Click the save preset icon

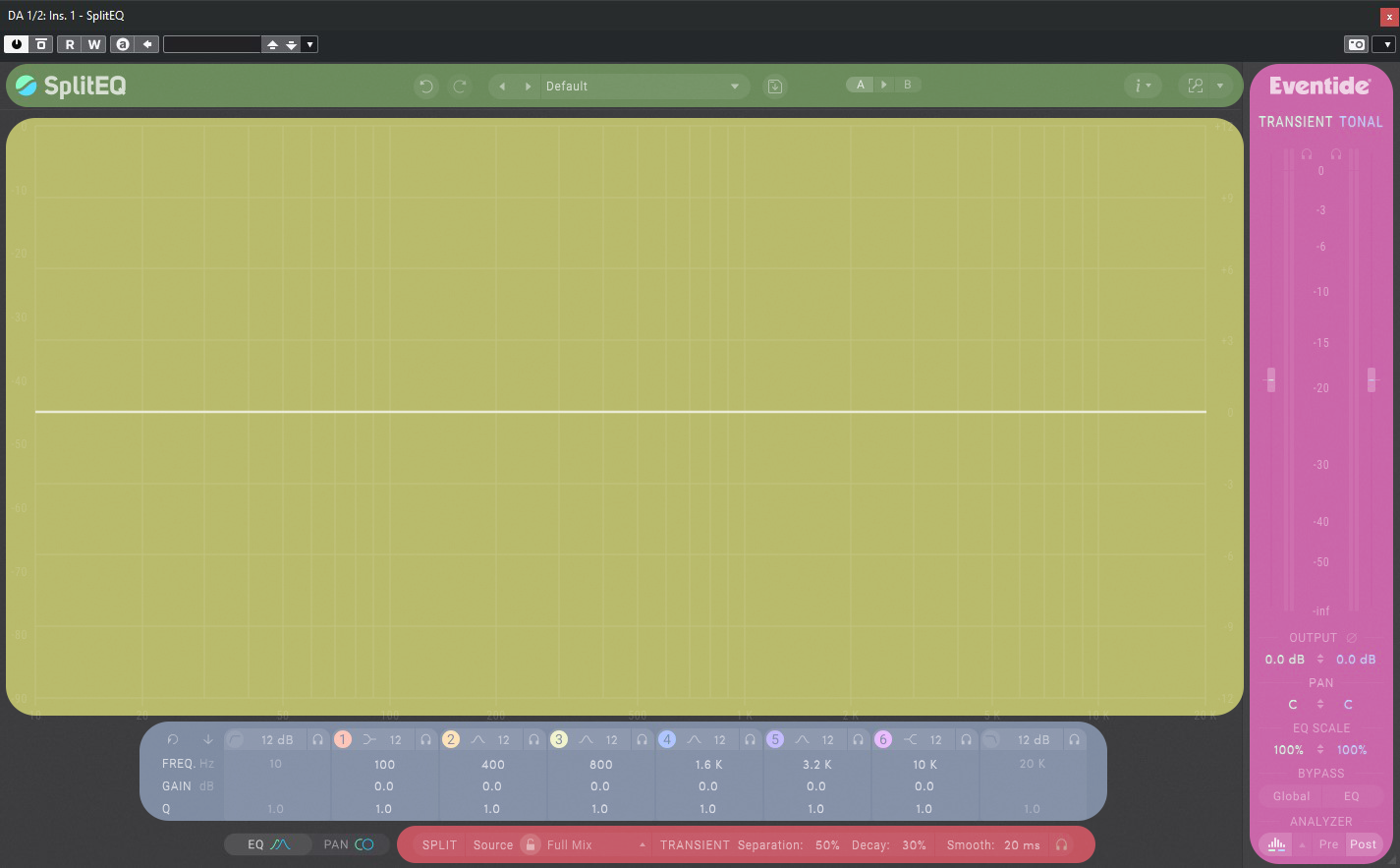pyautogui.click(x=774, y=87)
